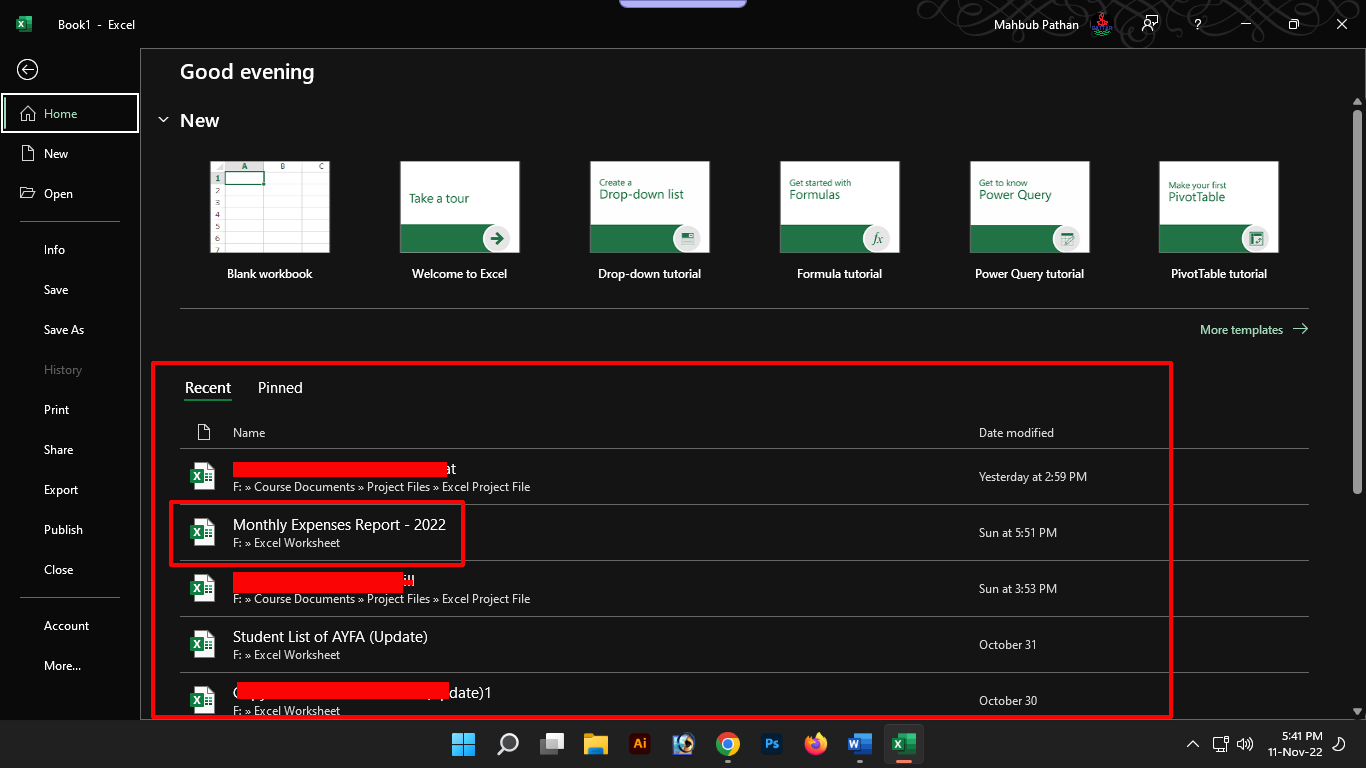Select Save As in sidebar

pos(64,330)
